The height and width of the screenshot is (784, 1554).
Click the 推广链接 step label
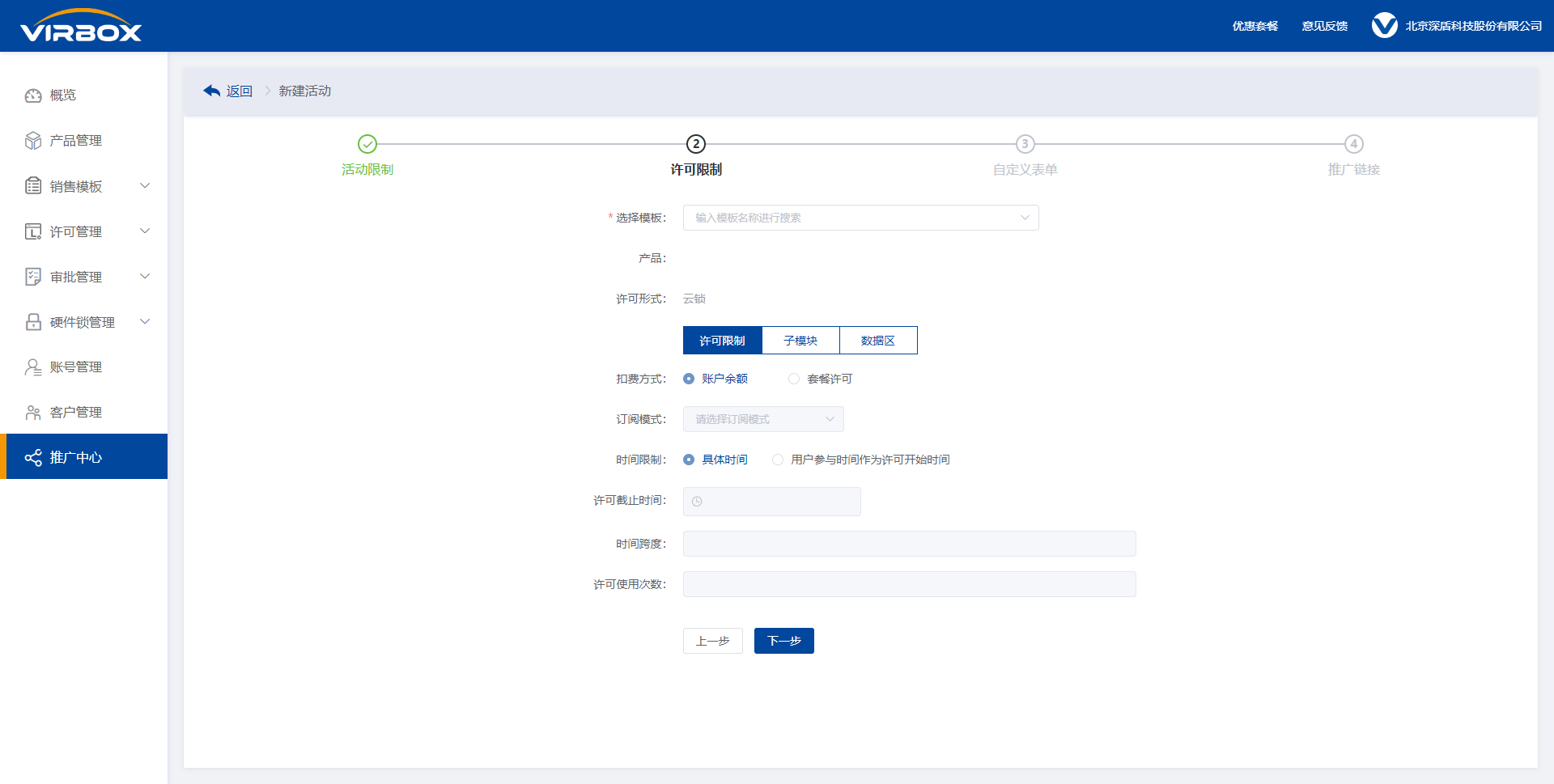[x=1354, y=170]
